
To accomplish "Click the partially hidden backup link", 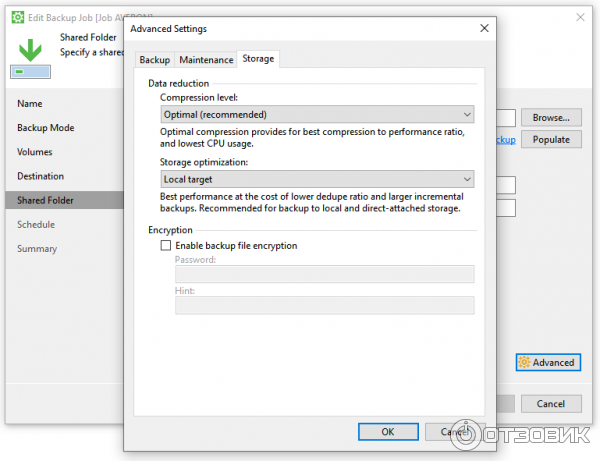I will (506, 140).
